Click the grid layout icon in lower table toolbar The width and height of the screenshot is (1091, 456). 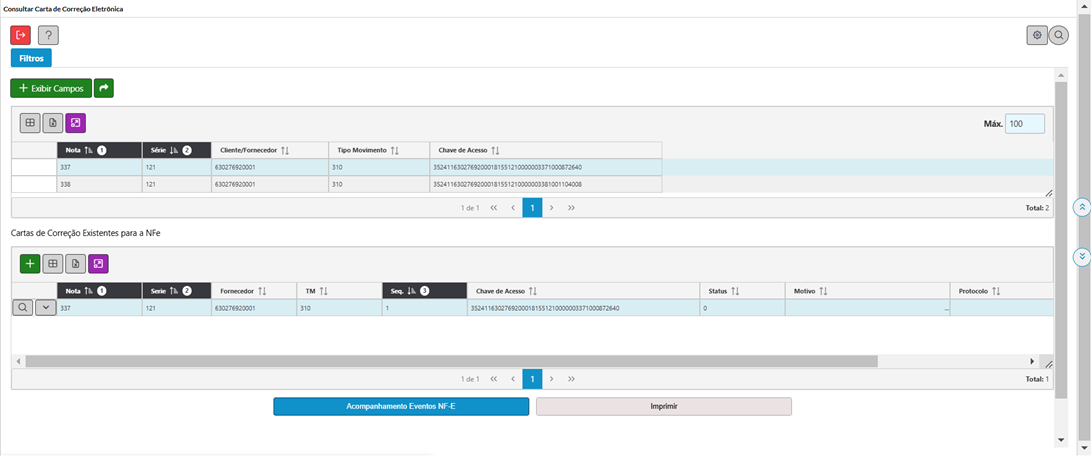tap(53, 264)
